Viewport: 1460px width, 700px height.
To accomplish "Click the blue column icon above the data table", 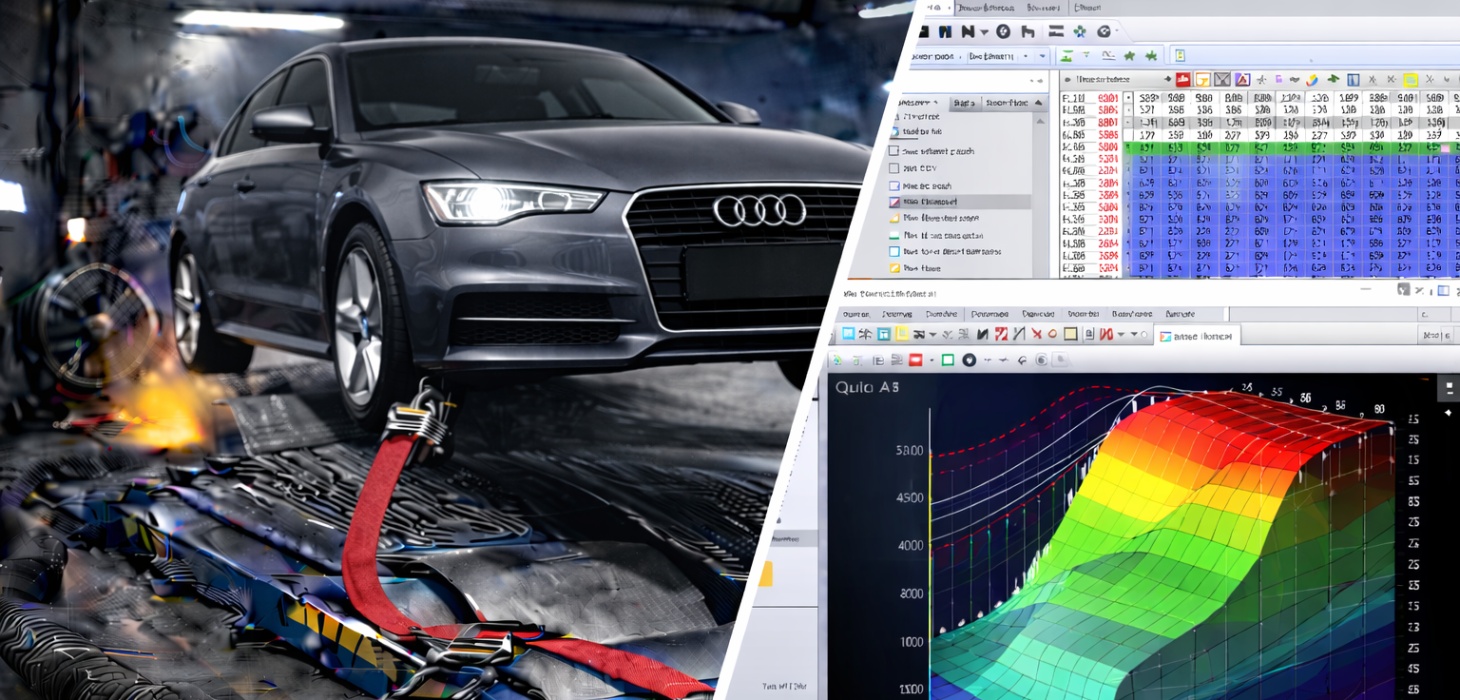I will [1352, 80].
